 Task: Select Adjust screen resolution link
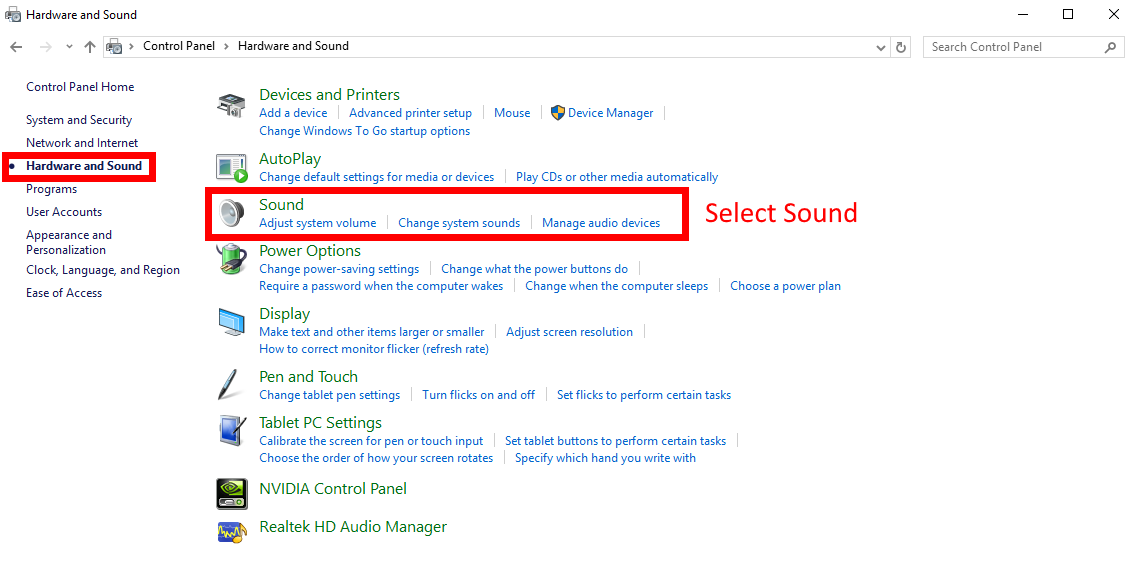pyautogui.click(x=569, y=332)
